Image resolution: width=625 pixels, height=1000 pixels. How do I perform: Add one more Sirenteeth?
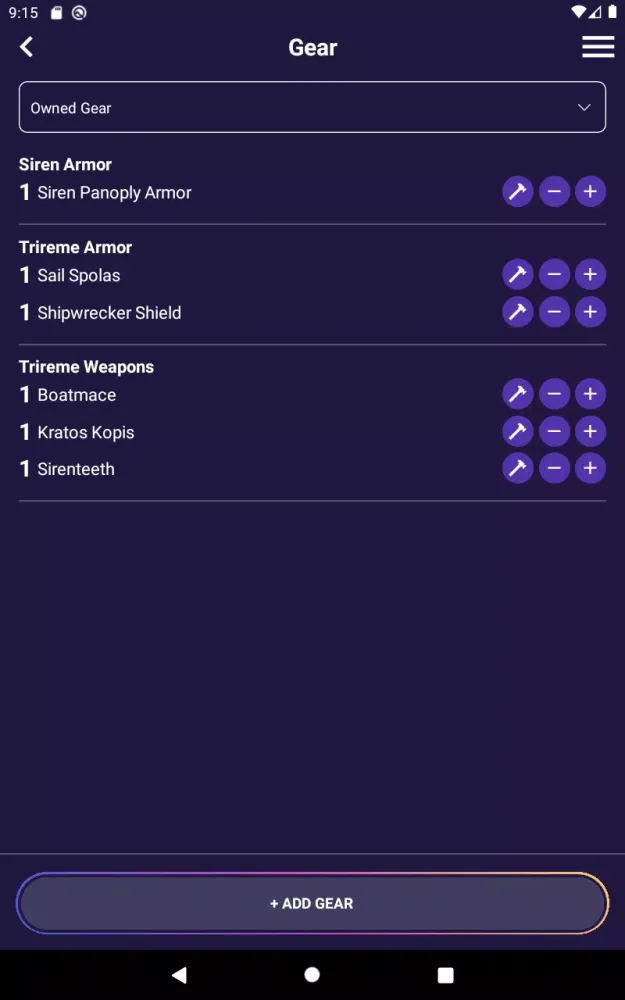[590, 468]
